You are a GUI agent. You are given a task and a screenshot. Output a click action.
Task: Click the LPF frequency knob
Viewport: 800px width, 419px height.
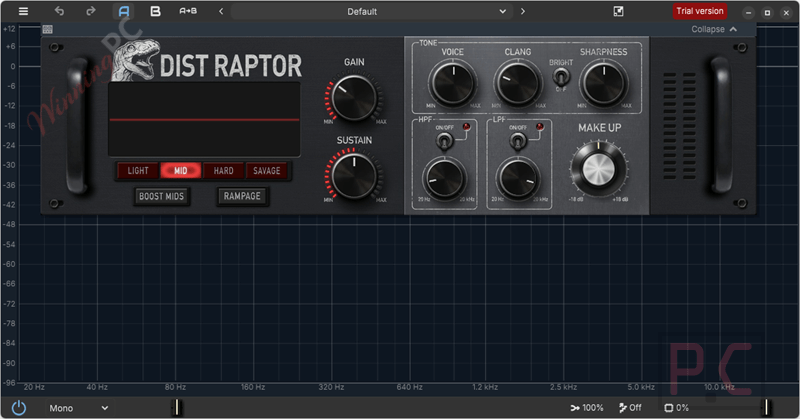pos(518,178)
